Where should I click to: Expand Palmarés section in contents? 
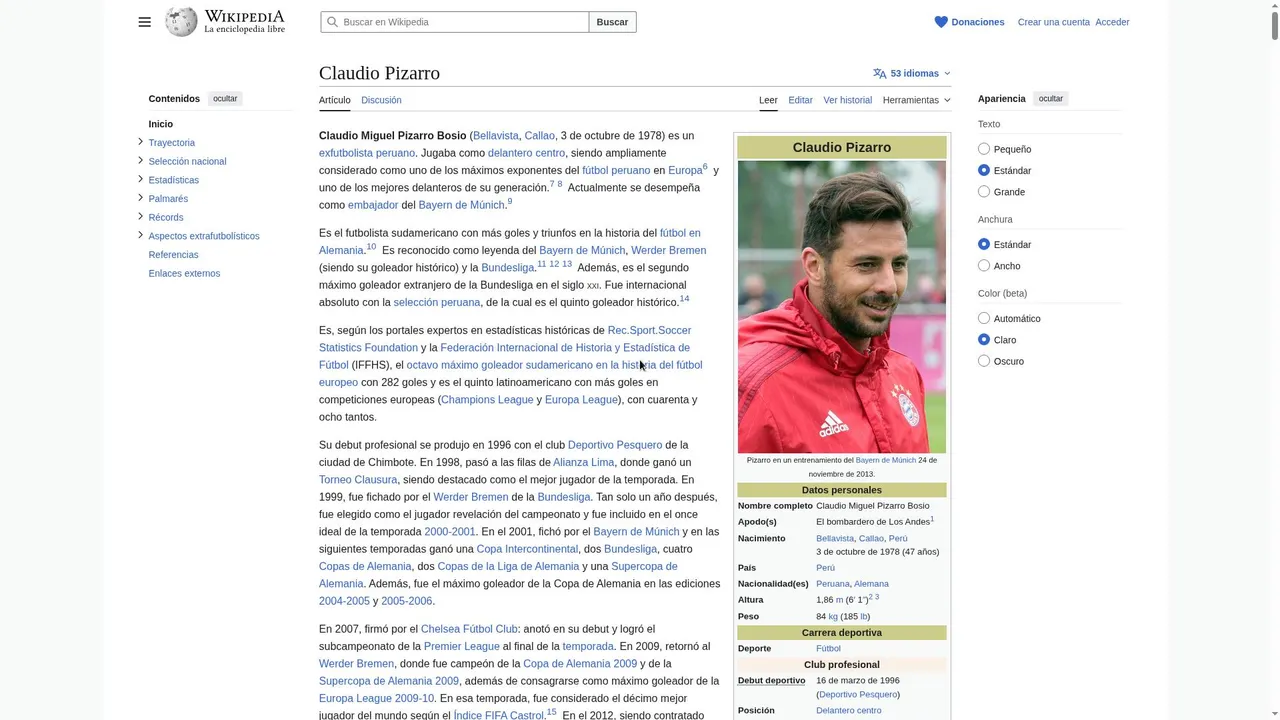(x=140, y=198)
